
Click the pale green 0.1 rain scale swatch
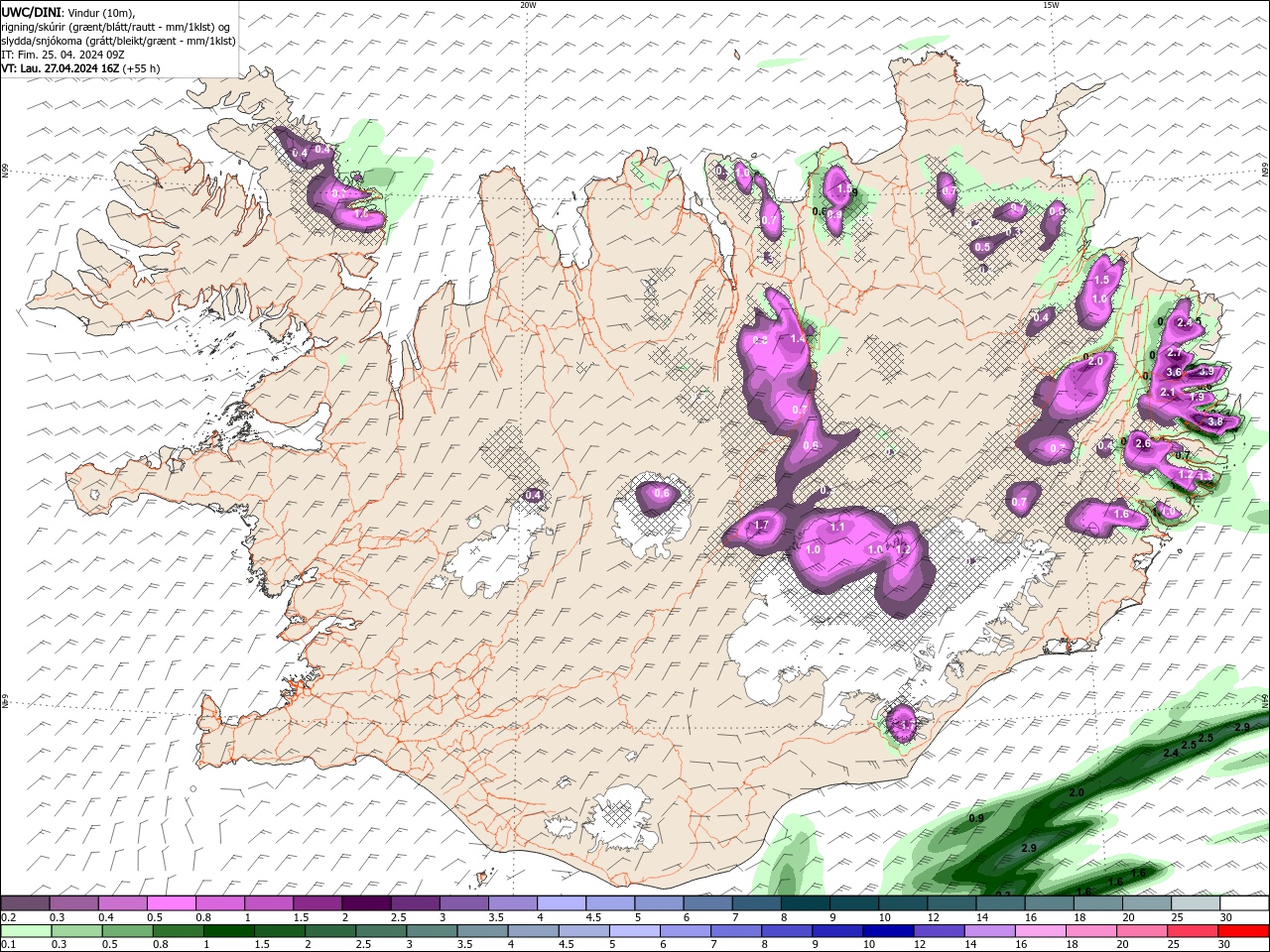pyautogui.click(x=25, y=931)
